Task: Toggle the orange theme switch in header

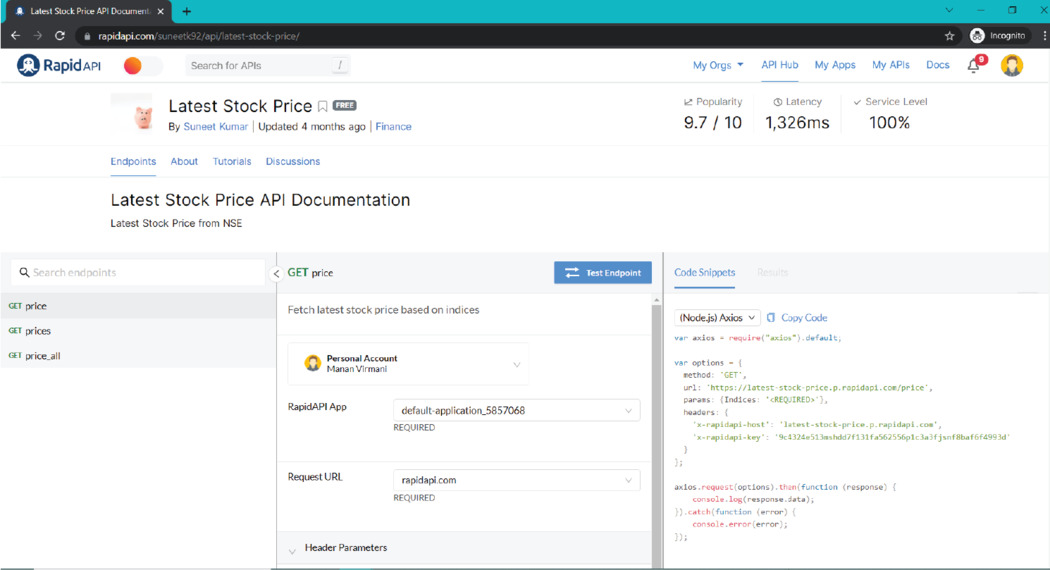Action: click(143, 66)
